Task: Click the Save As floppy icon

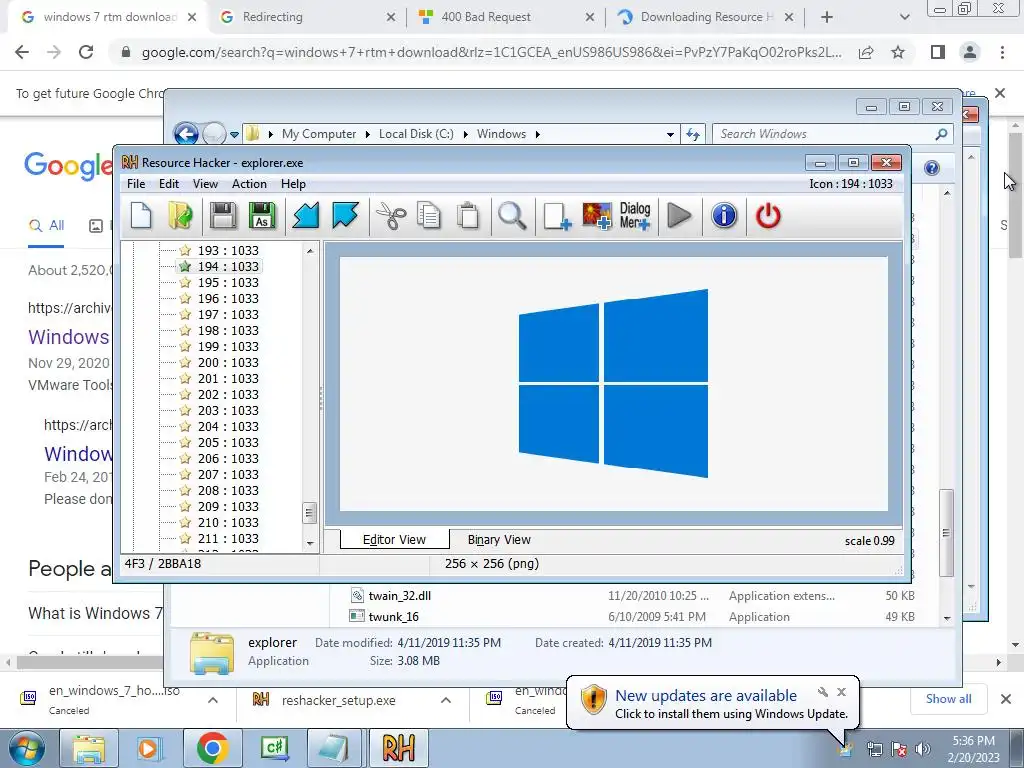Action: (x=262, y=216)
